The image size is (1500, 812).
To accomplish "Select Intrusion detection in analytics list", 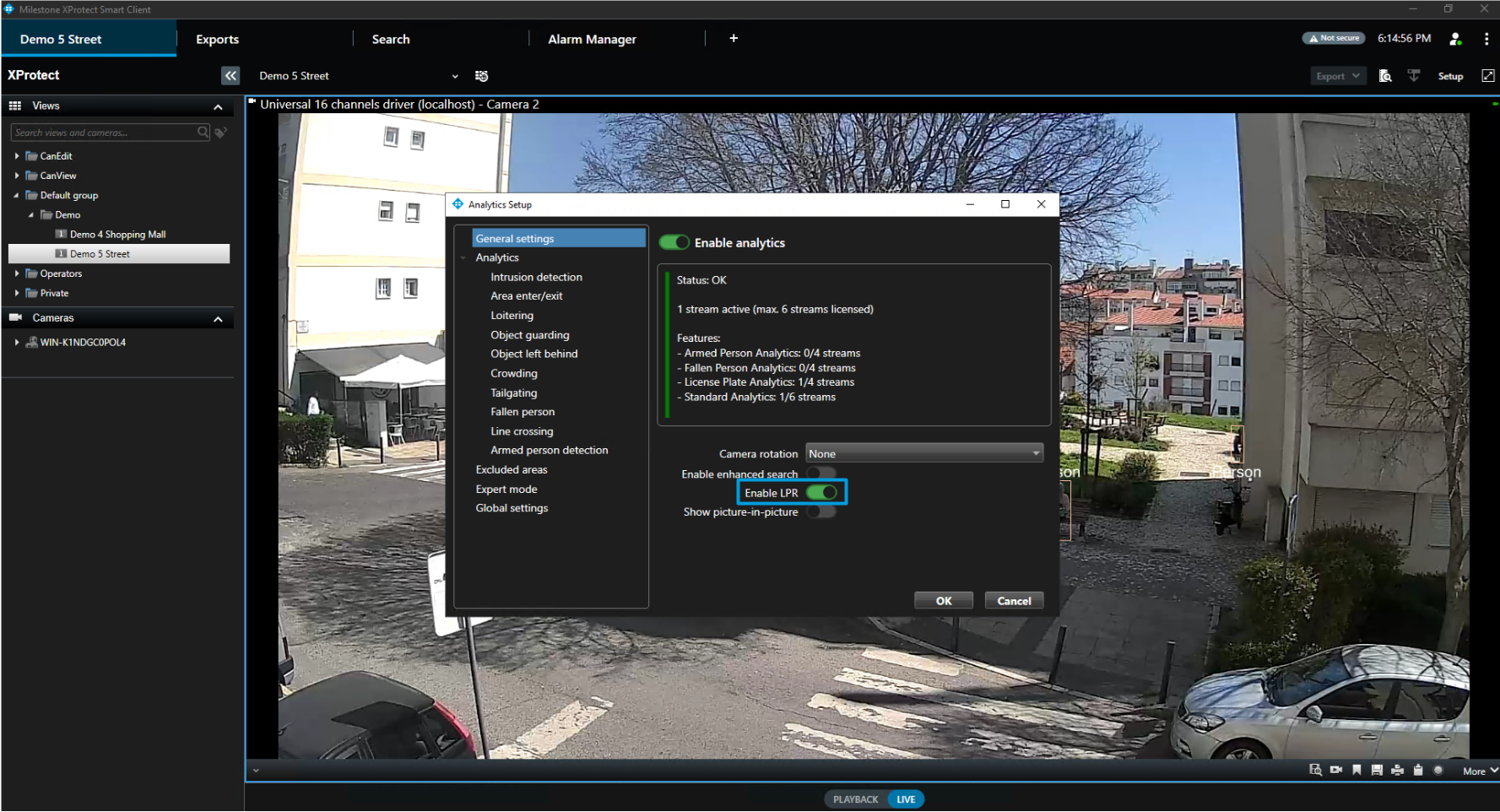I will 536,277.
